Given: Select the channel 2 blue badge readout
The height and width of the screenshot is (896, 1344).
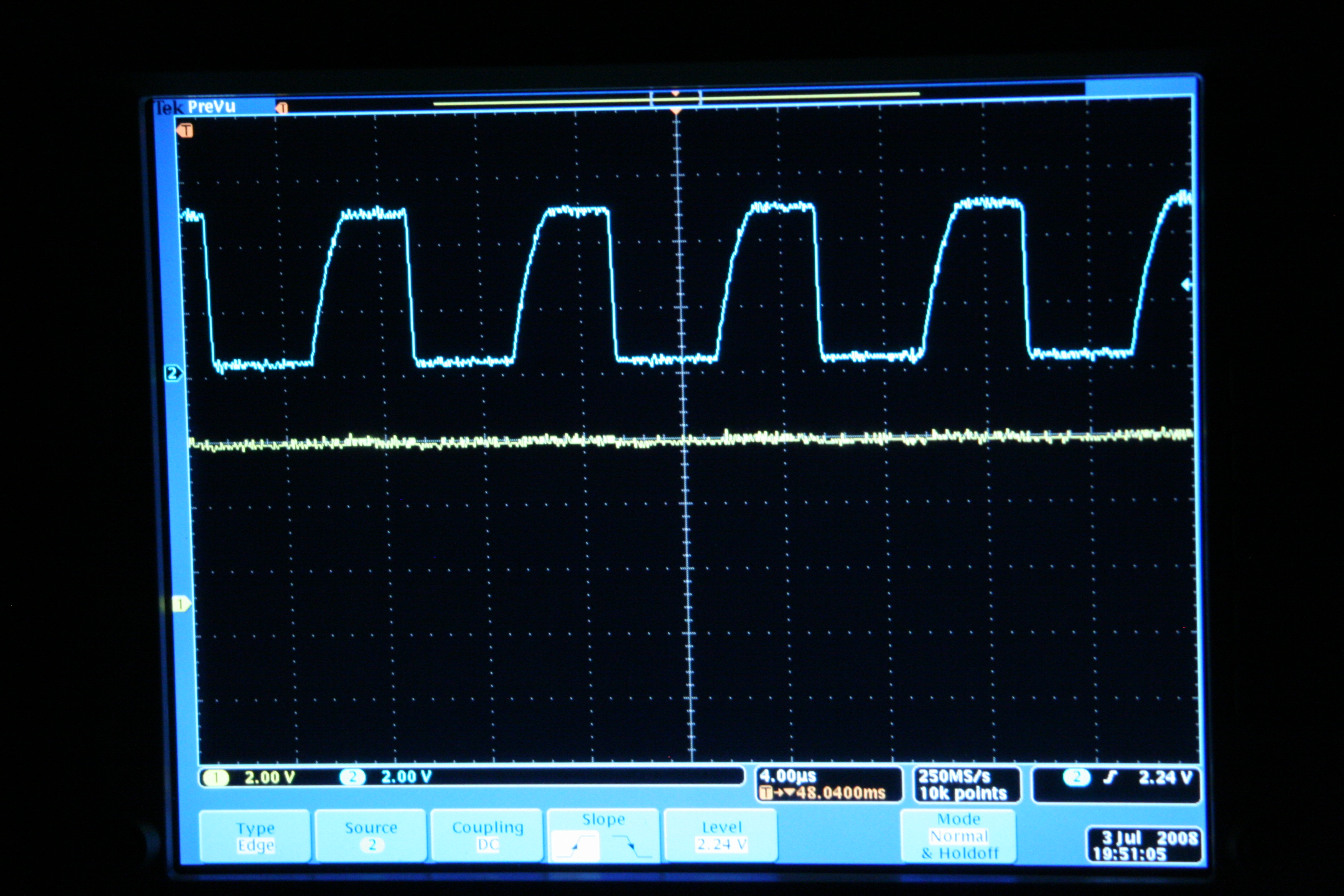Looking at the screenshot, I should pos(352,777).
